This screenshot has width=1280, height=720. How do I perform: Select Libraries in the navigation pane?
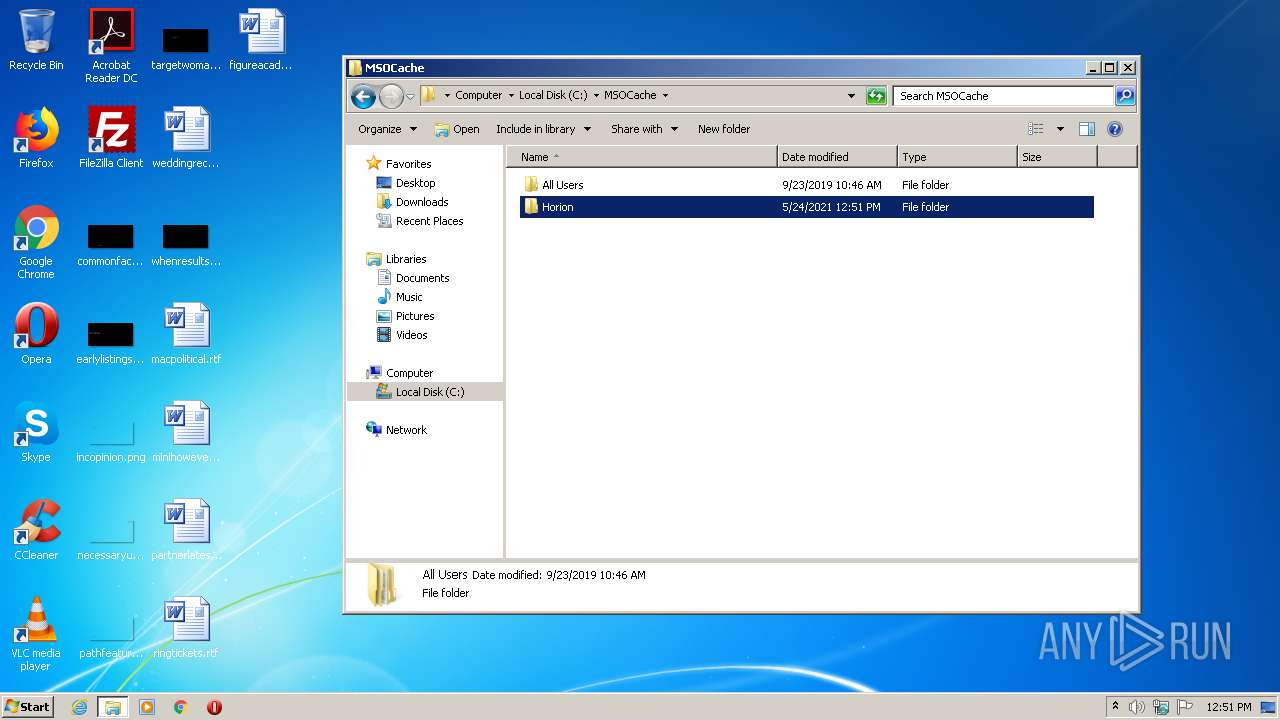(406, 259)
